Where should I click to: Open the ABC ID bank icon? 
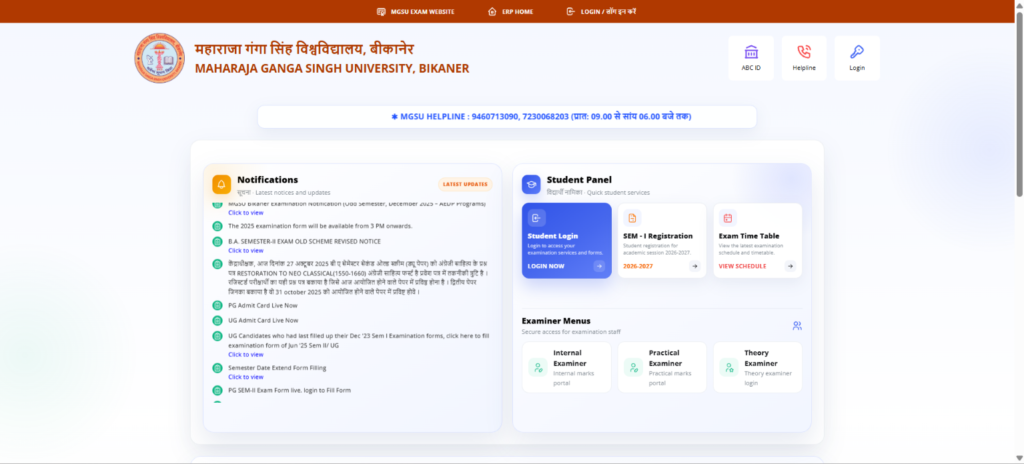(751, 52)
